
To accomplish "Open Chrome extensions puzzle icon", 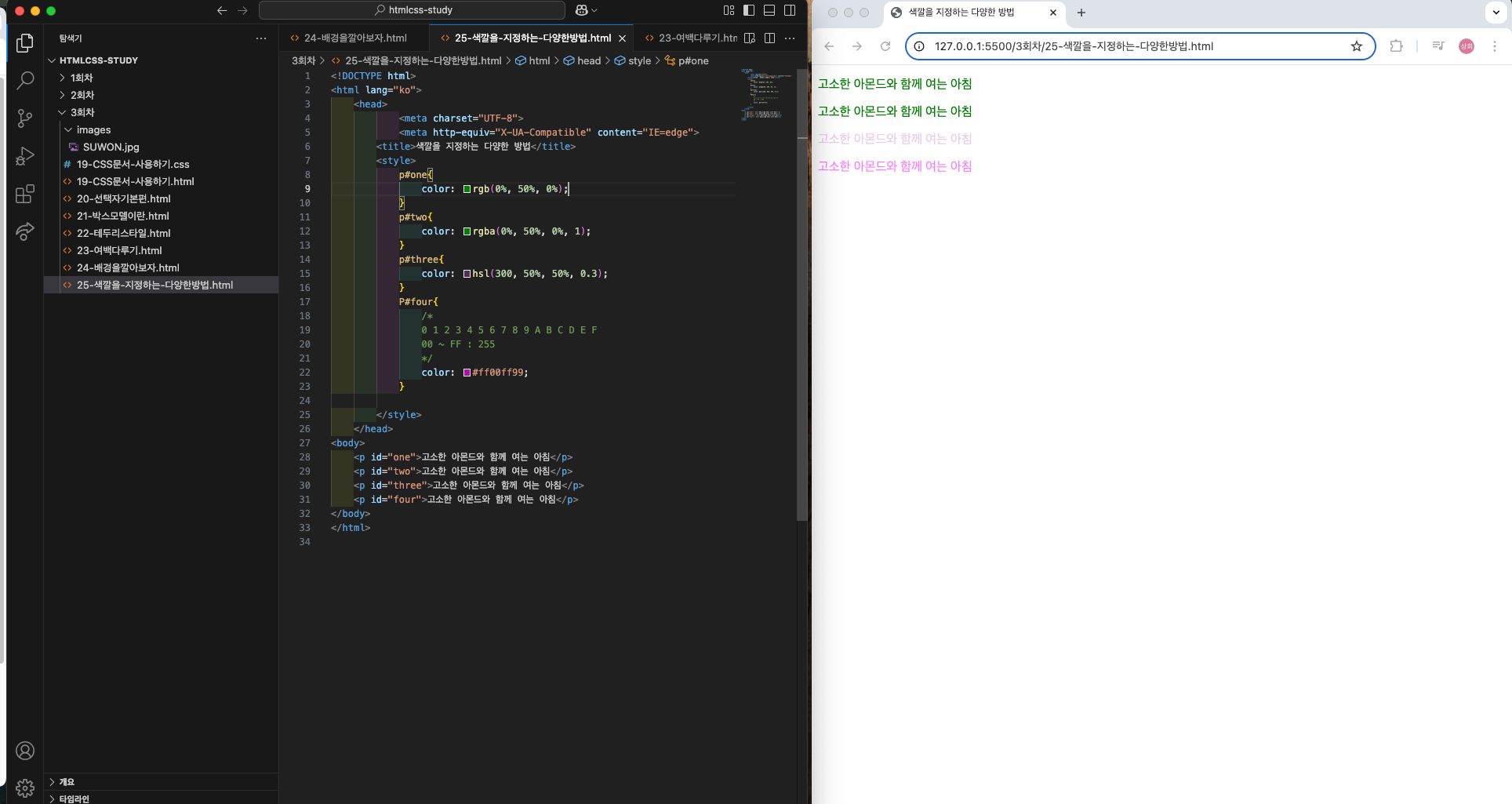I will 1396,46.
